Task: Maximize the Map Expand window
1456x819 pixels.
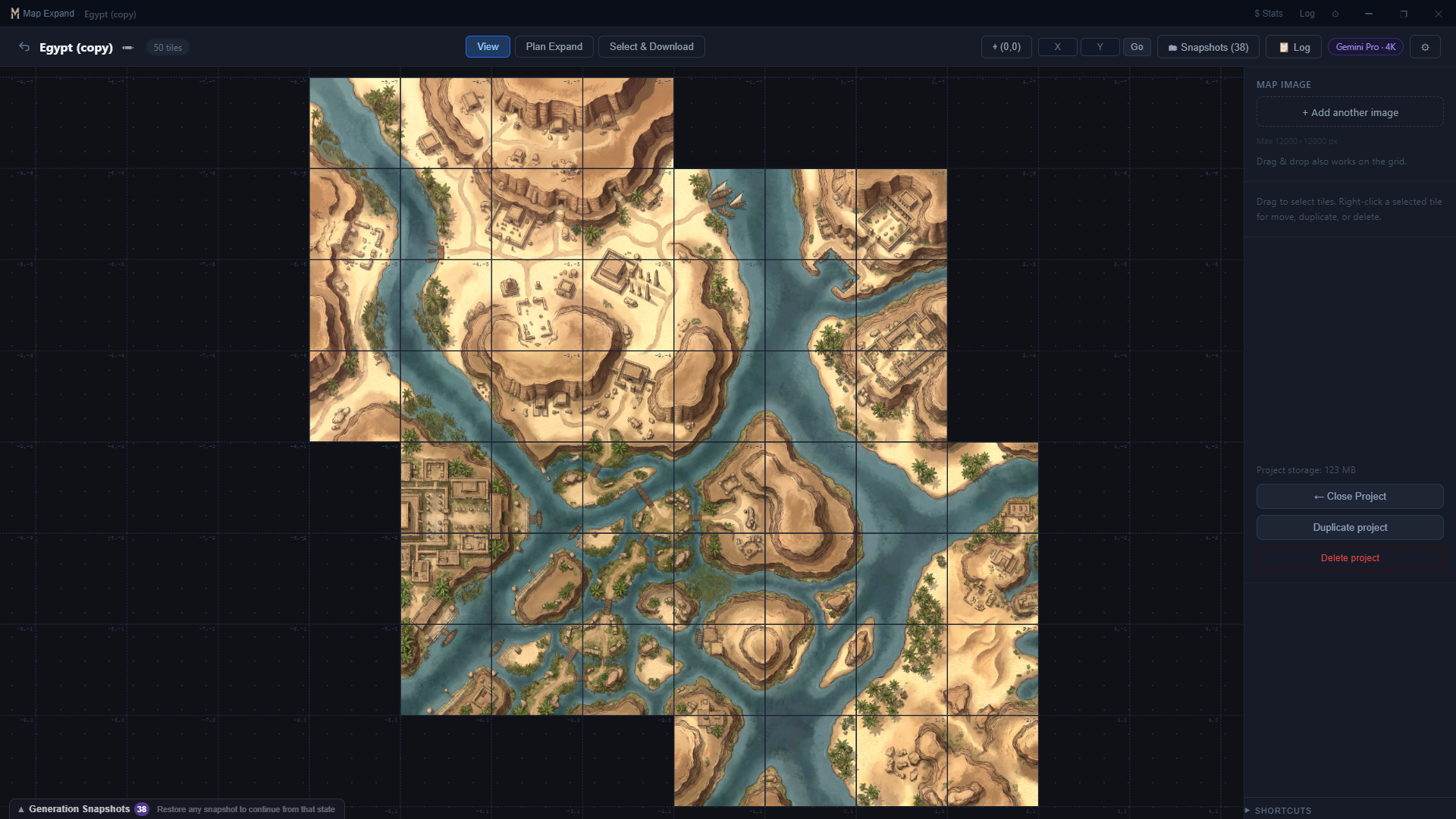Action: tap(1404, 14)
